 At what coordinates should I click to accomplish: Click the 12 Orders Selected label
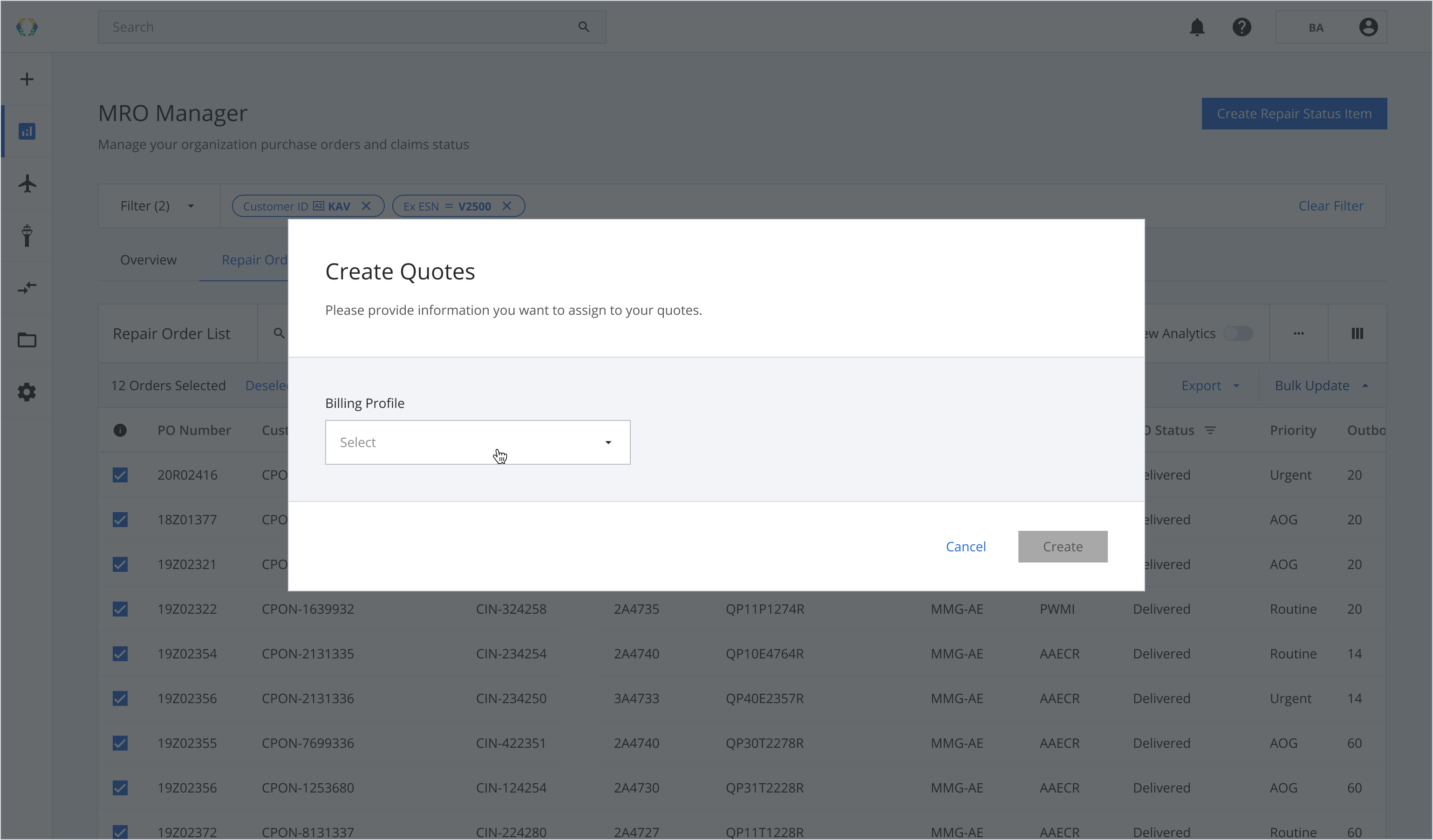click(x=168, y=386)
